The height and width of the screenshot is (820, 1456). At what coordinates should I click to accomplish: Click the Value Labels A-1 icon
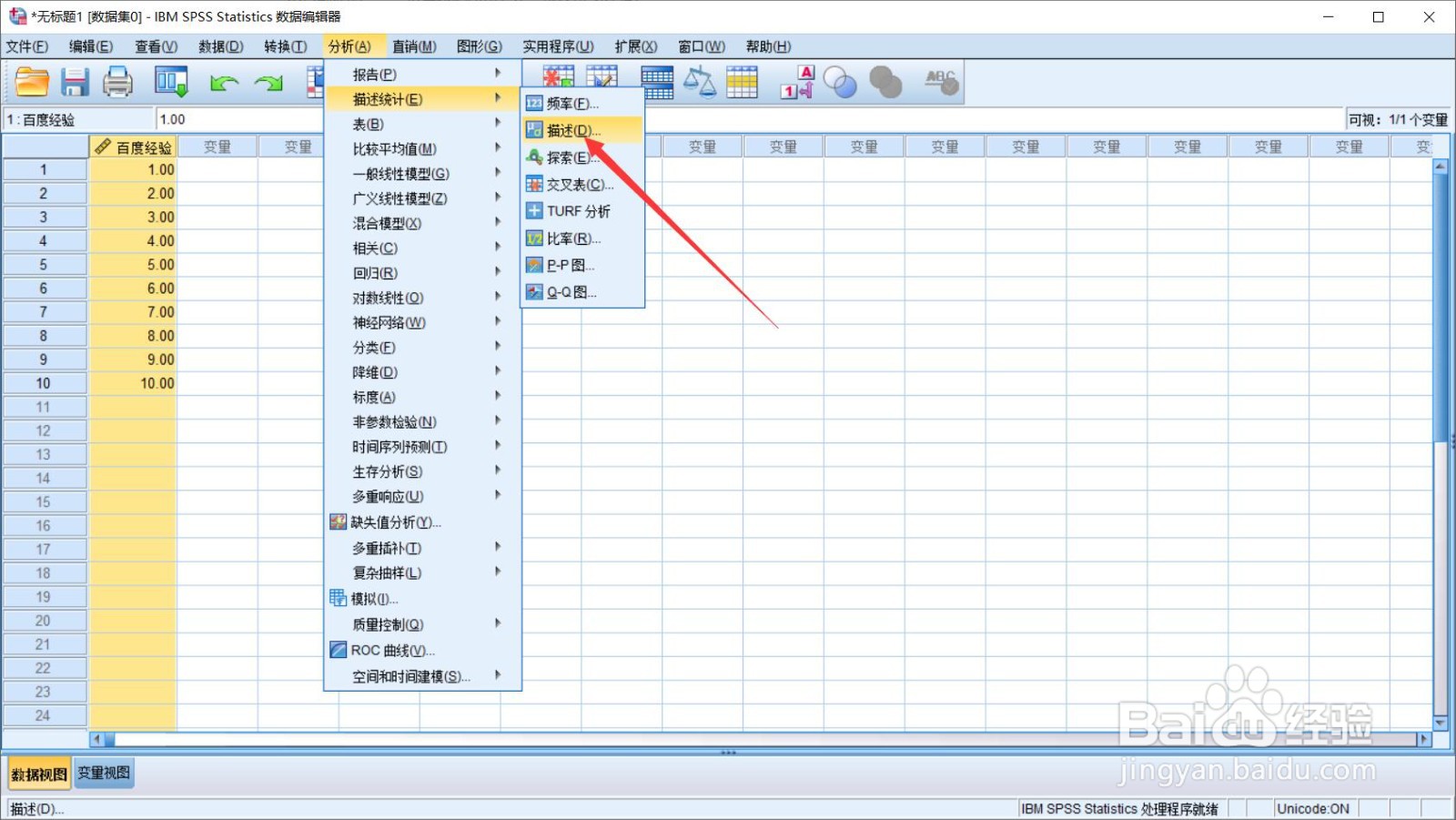pos(797,83)
